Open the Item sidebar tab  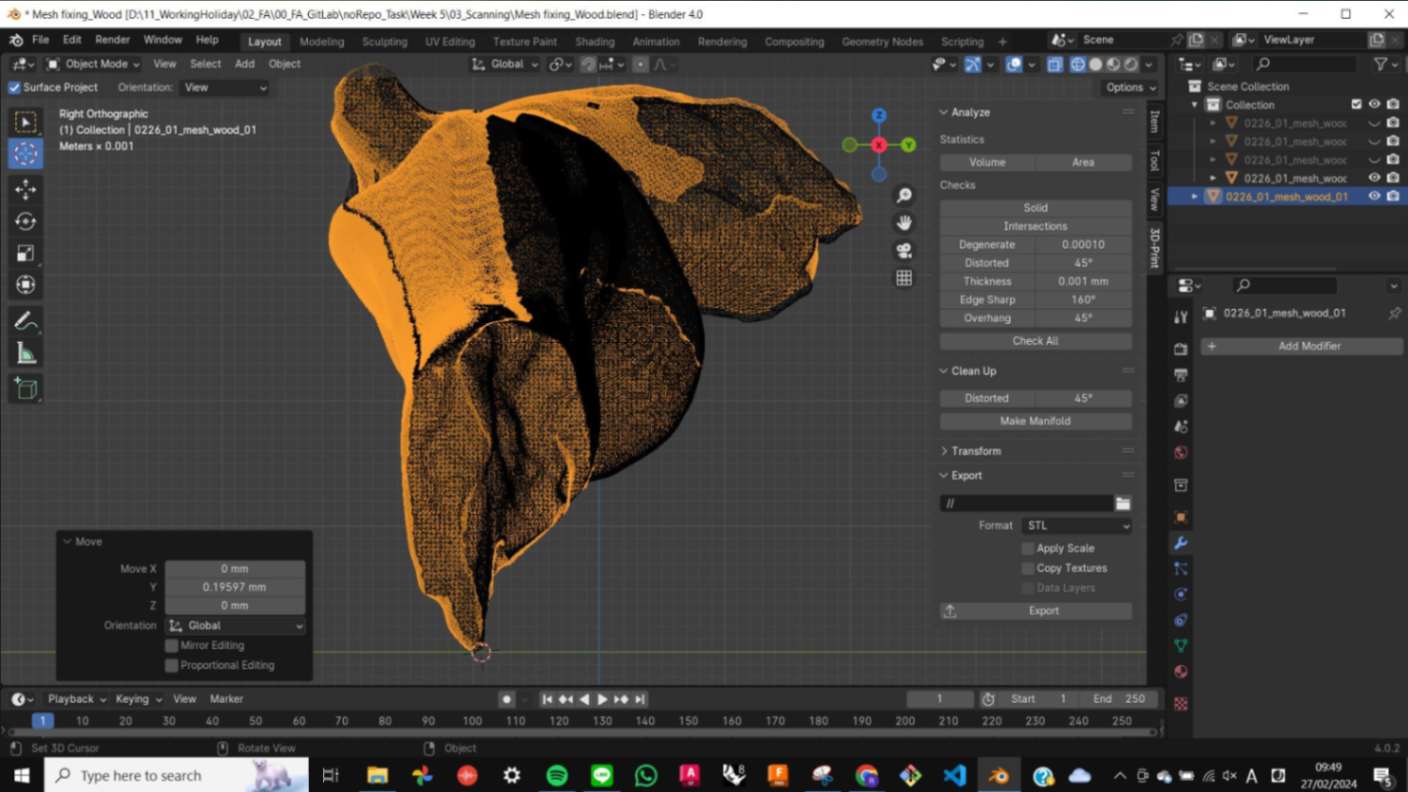point(1154,122)
